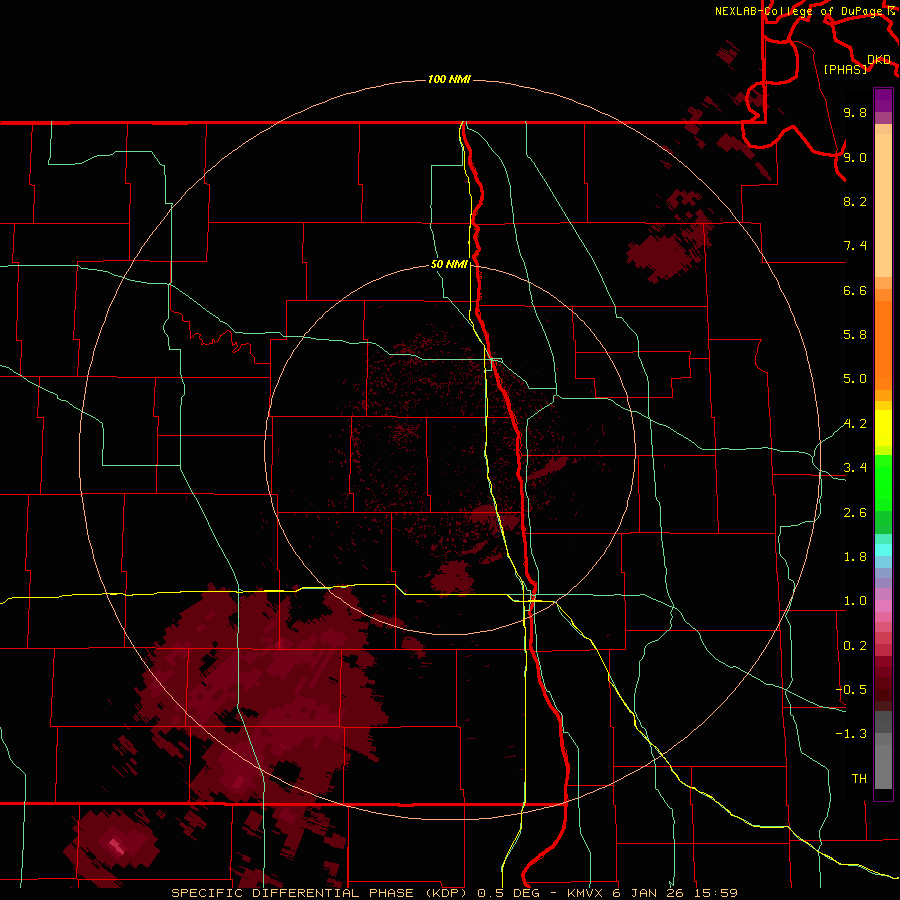Screen dimensions: 900x900
Task: Click the 0.2 scale value
Action: click(855, 646)
